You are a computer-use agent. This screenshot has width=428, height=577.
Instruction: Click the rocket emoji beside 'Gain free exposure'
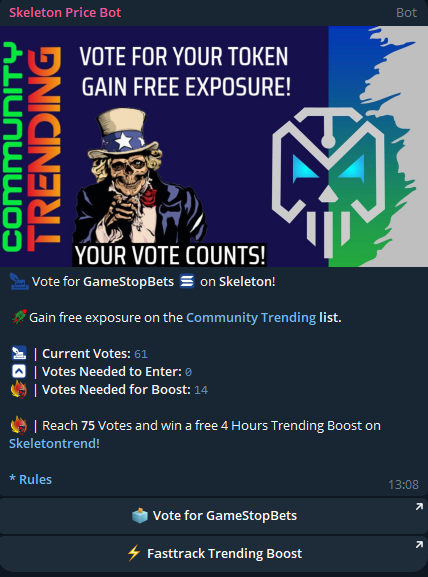(x=19, y=317)
